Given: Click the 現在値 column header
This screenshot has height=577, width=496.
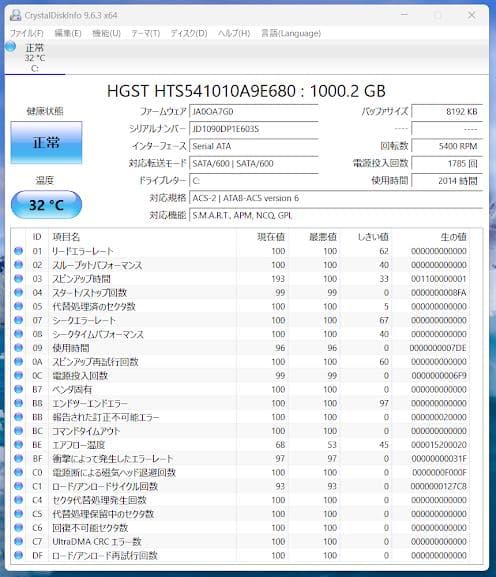Looking at the screenshot, I should [271, 237].
